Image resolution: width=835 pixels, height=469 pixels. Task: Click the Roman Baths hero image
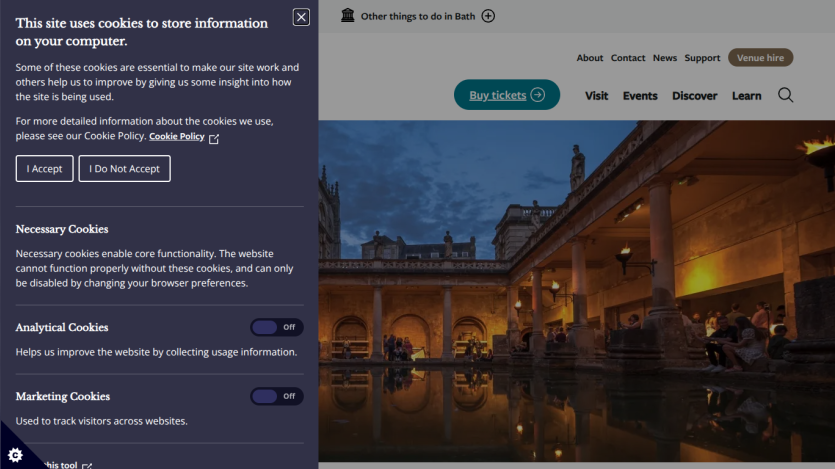(x=577, y=291)
